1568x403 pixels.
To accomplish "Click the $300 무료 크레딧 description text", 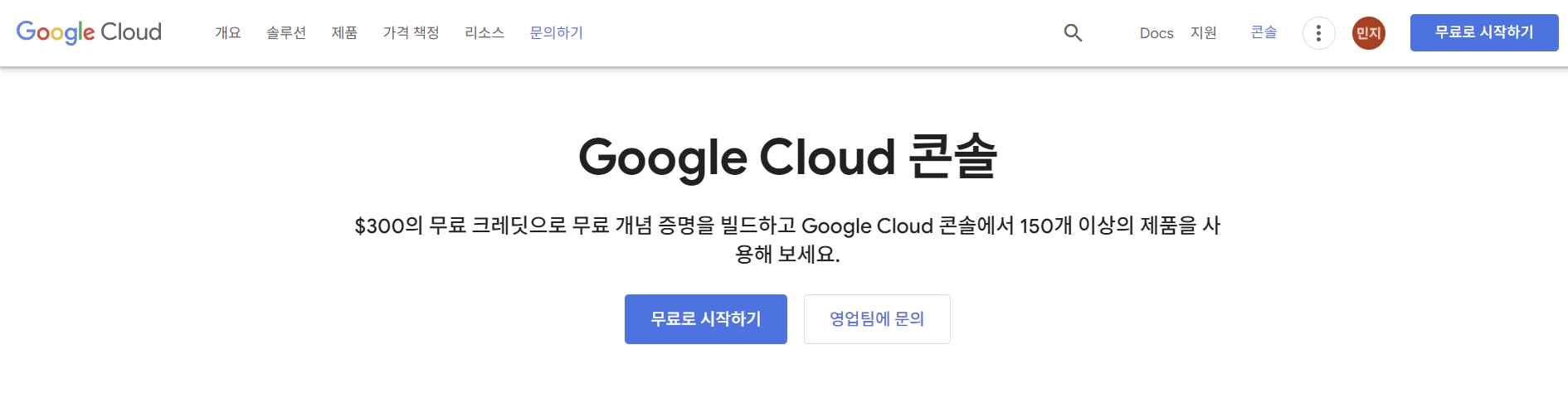I will 787,239.
